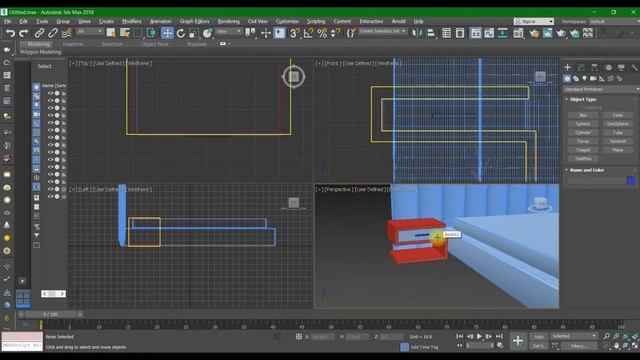Click the Redo arrow icon
This screenshot has height=360, width=640.
(x=24, y=33)
